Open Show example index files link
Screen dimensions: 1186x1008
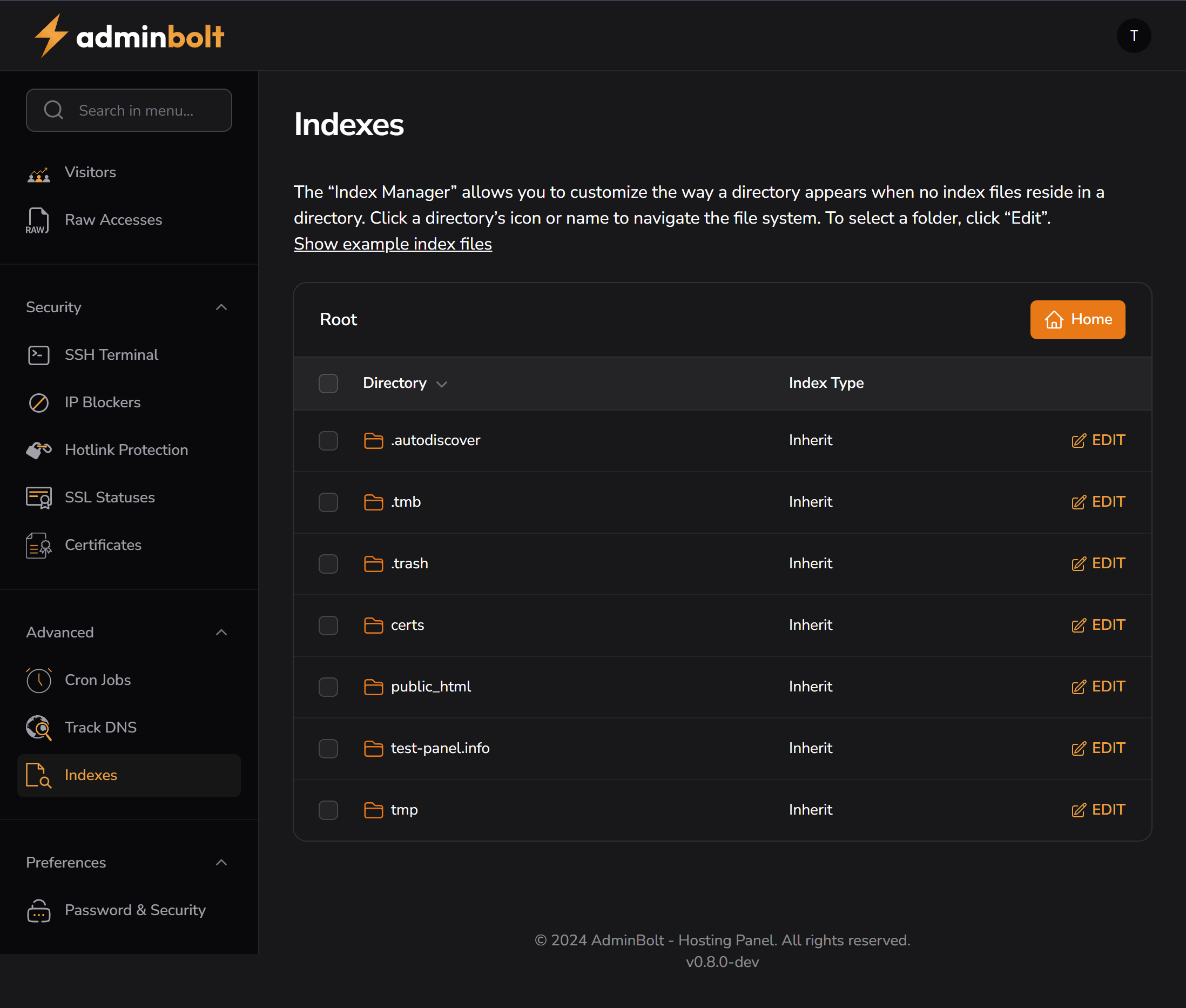(393, 244)
